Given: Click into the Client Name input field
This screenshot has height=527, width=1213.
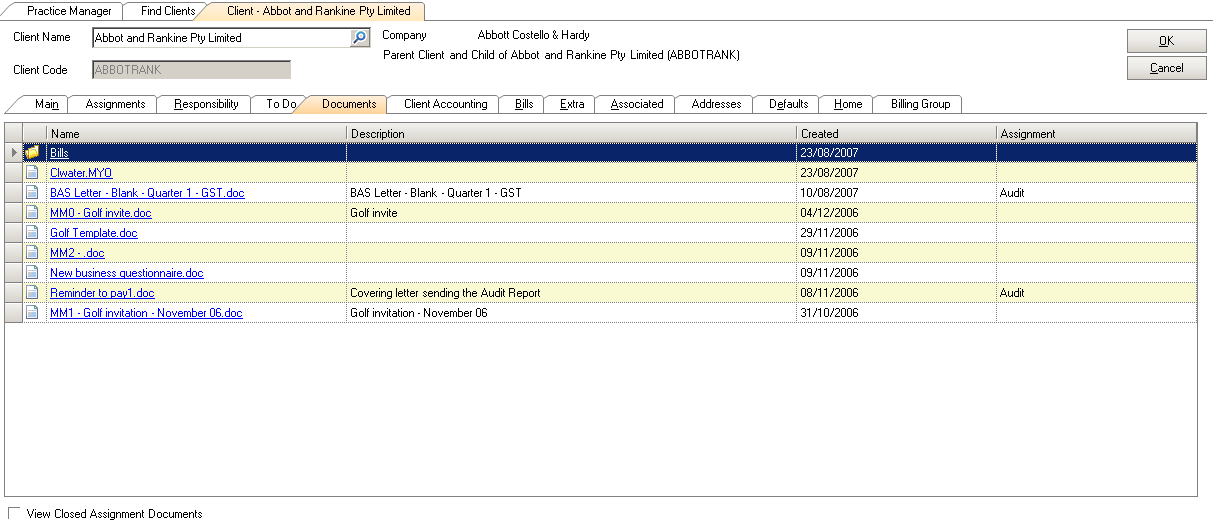Looking at the screenshot, I should 220,38.
